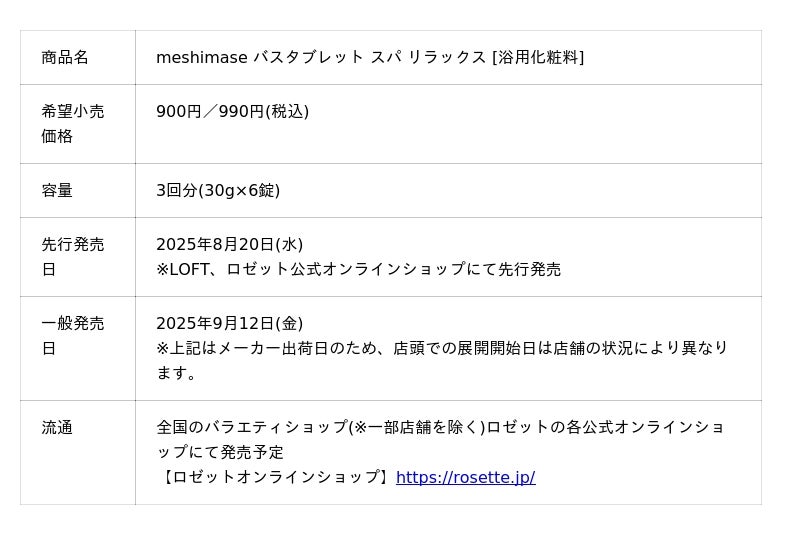Click the [浴用化粧料] bracket text
The image size is (800, 535).
tap(538, 58)
